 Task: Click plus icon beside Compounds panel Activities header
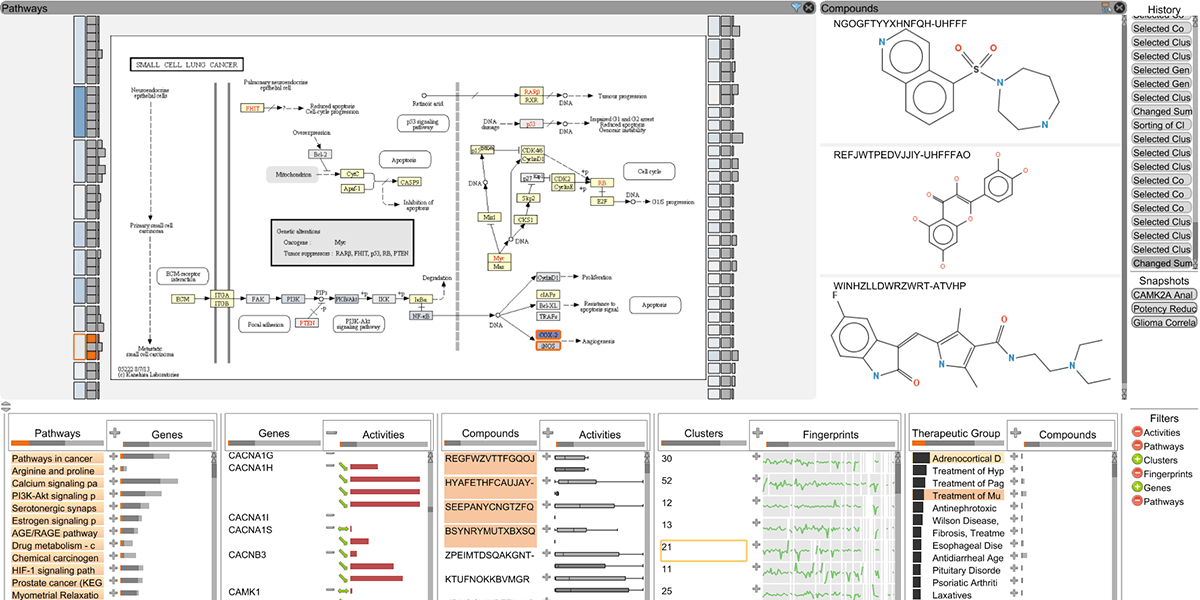point(547,433)
